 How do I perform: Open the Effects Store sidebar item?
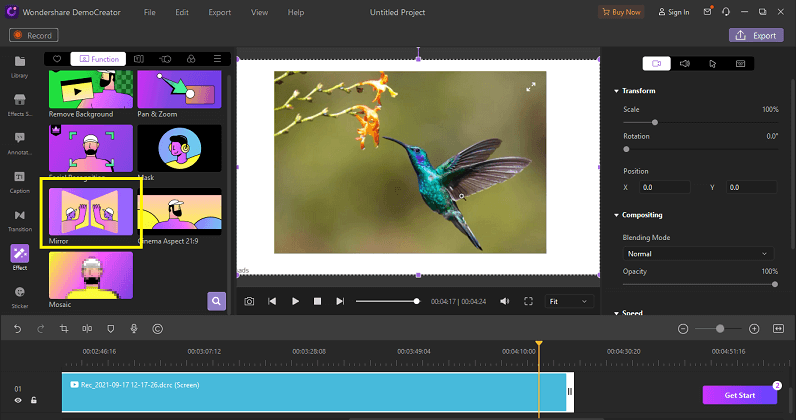click(x=19, y=105)
